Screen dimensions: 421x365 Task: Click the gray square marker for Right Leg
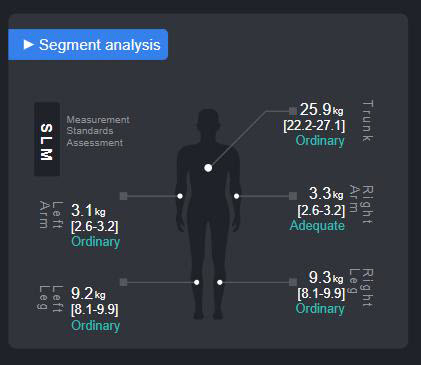pos(293,282)
